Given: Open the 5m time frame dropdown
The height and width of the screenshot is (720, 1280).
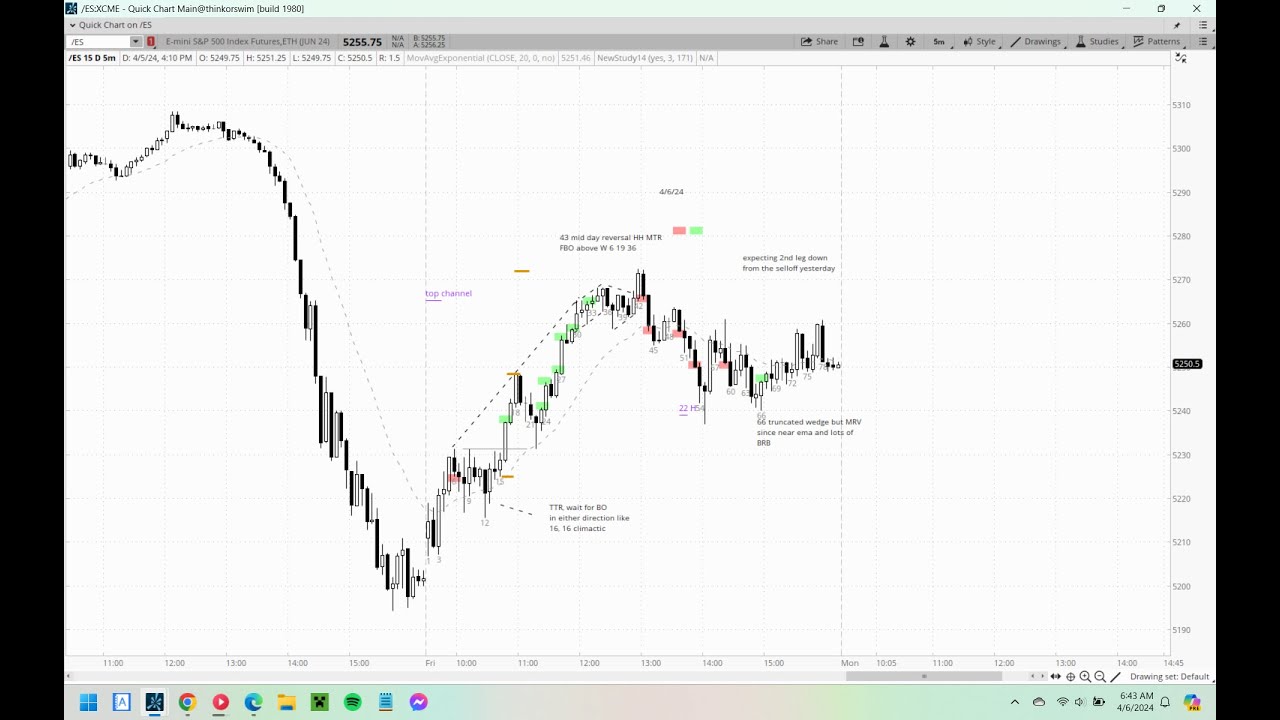Looking at the screenshot, I should click(939, 42).
